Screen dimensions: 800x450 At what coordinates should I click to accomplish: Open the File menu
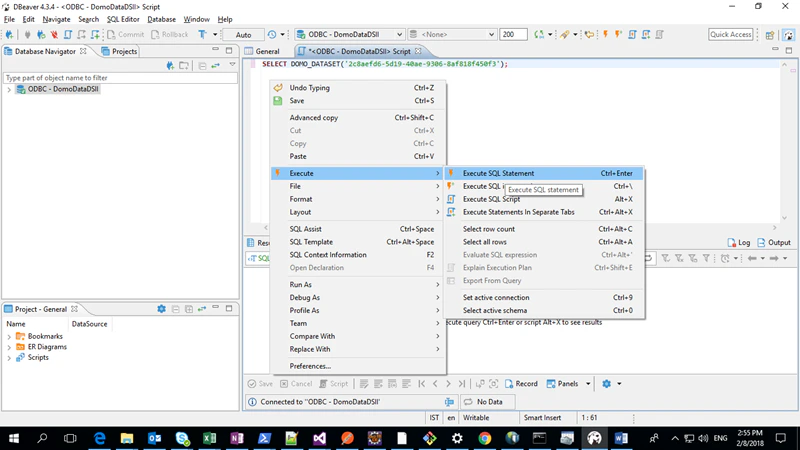(x=9, y=19)
